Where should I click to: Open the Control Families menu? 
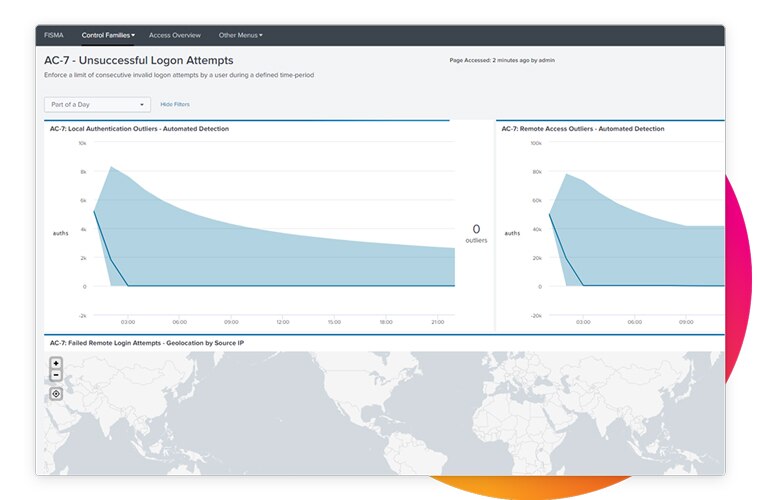click(x=108, y=35)
